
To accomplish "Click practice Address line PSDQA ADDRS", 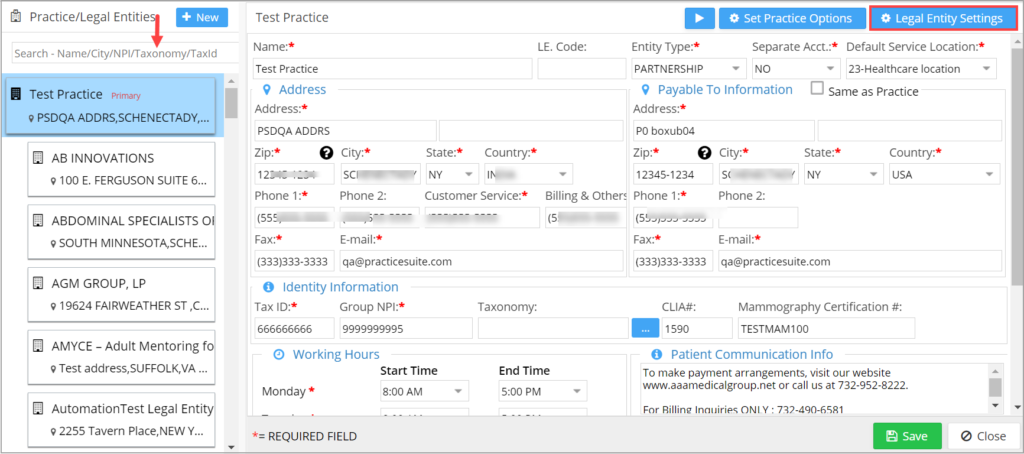I will click(345, 131).
